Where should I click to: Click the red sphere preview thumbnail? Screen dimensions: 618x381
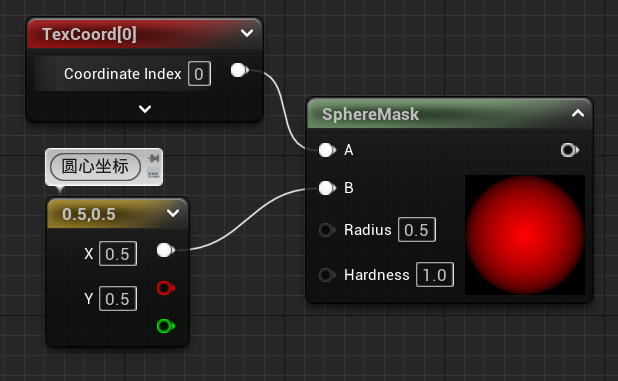tap(525, 235)
